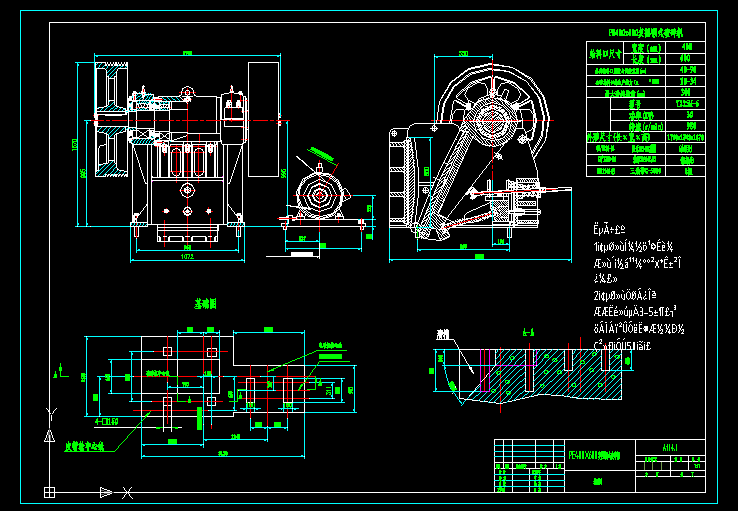The image size is (738, 511).
Task: Select the 996 vertical dimension text
Action: 283,173
